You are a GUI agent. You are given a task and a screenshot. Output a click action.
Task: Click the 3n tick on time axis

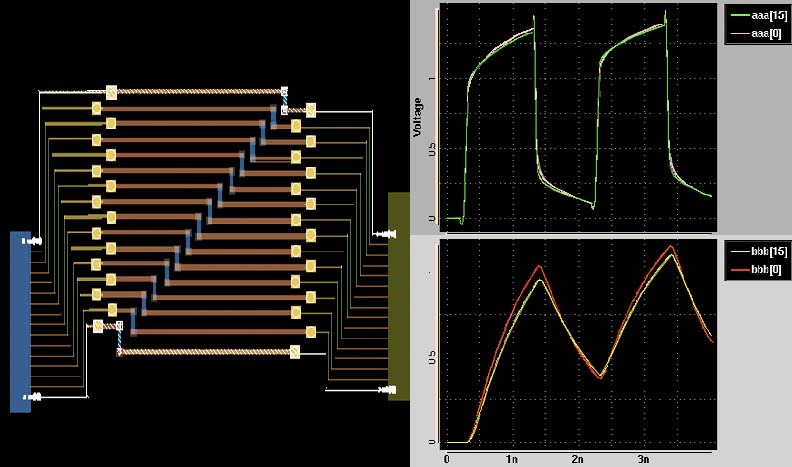click(642, 458)
